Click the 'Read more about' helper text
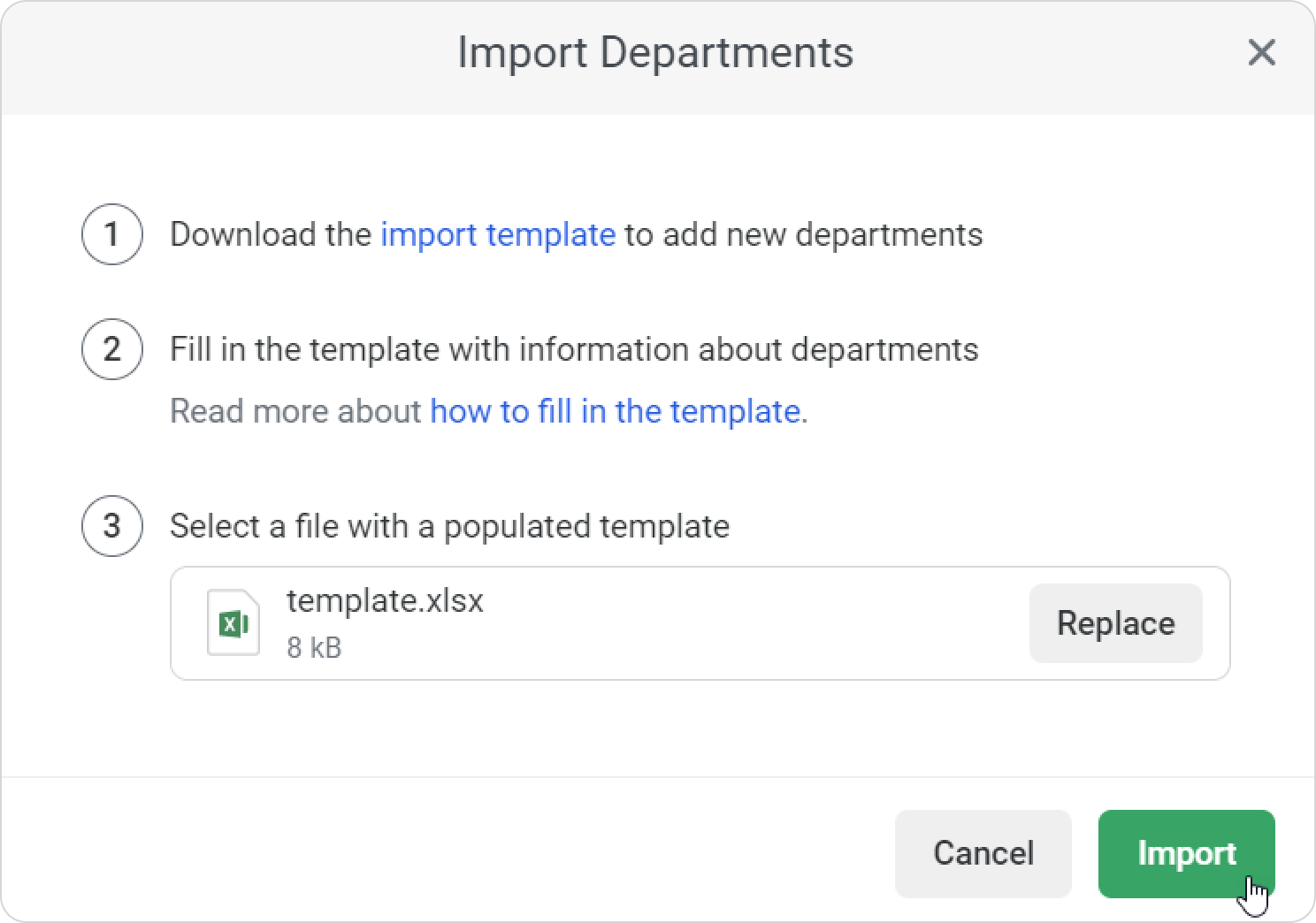The height and width of the screenshot is (923, 1316). (295, 411)
